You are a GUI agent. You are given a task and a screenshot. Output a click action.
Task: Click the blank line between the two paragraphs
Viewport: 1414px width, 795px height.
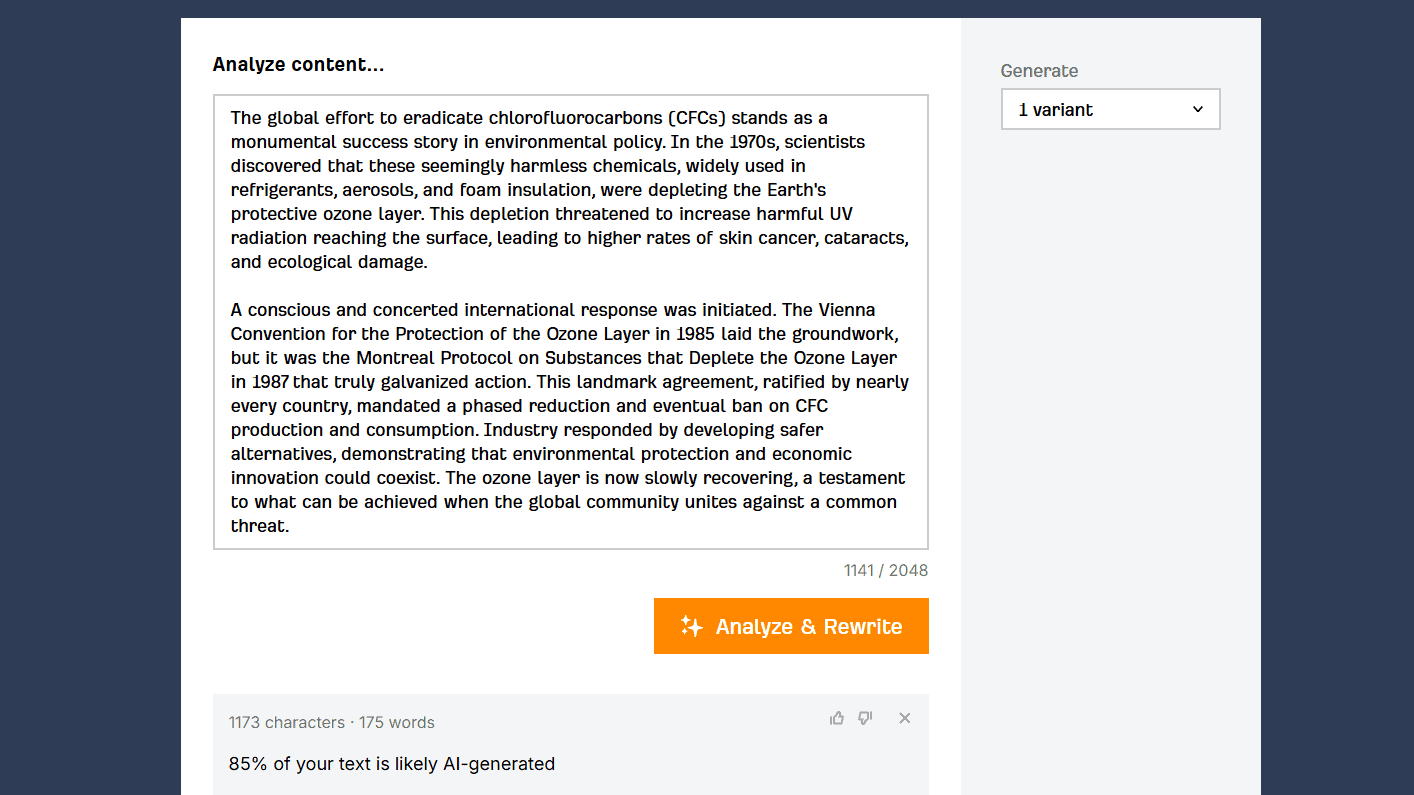point(570,286)
